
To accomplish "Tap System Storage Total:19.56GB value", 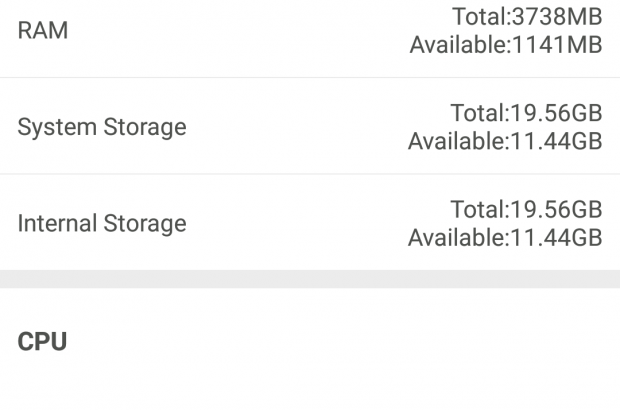I will [x=526, y=112].
